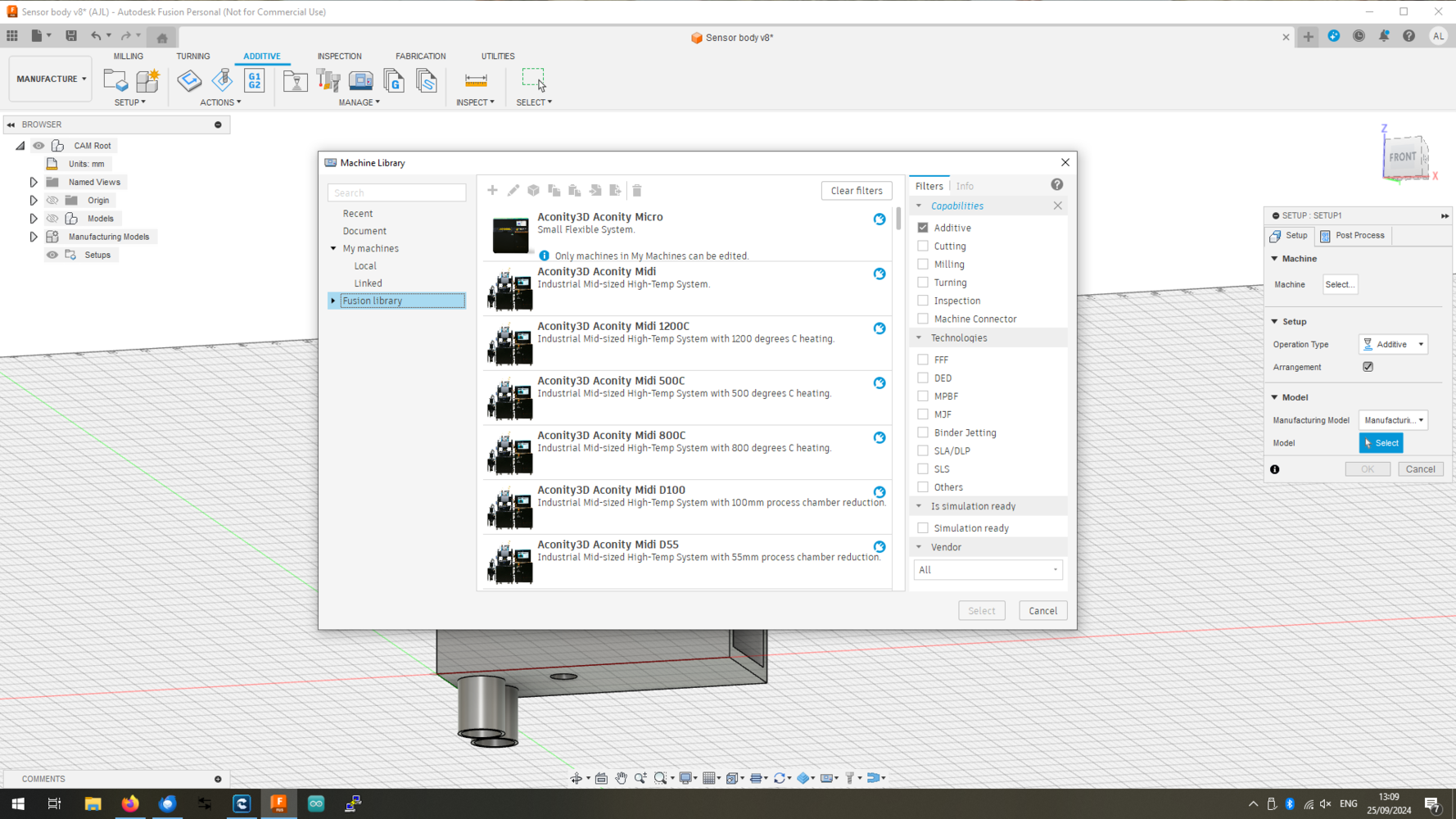Click the Orbit icon in navigation bar
This screenshot has width=1456, height=819.
[x=577, y=778]
